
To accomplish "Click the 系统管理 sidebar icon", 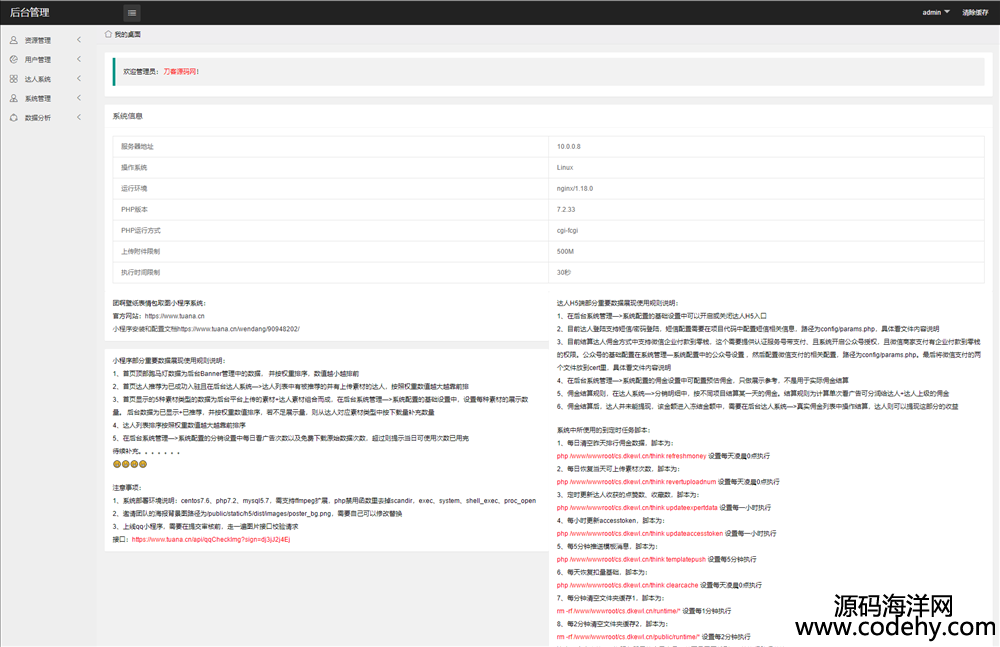I will pos(13,98).
